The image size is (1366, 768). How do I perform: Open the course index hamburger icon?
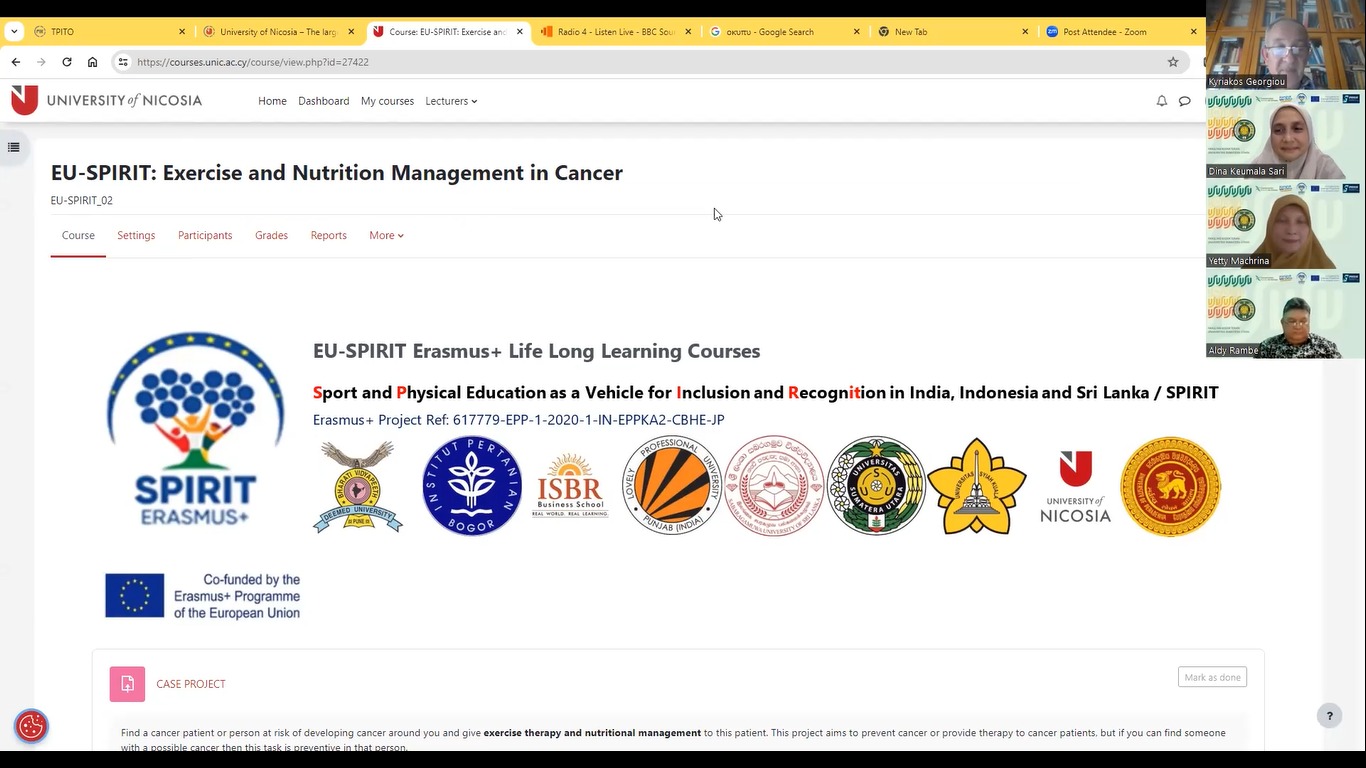tap(14, 146)
